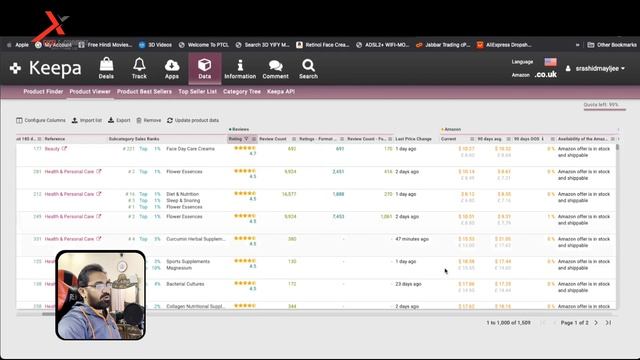The image size is (640, 360).
Task: Open the Current price column menu
Action: (x=472, y=139)
